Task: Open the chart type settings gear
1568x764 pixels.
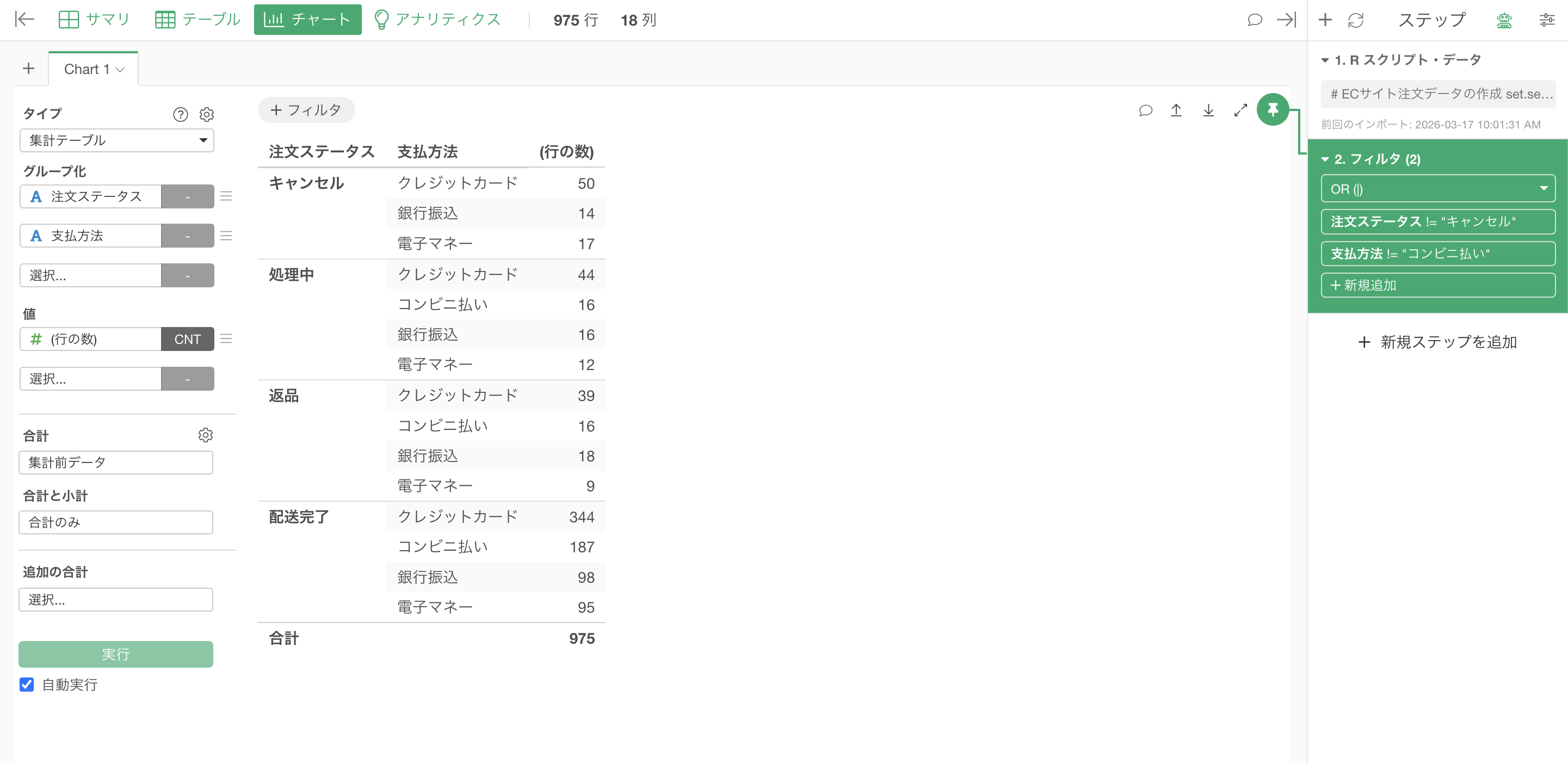Action: point(207,114)
